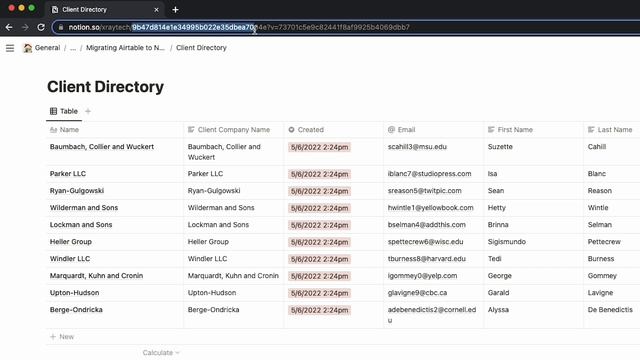Screen dimensions: 640x360
Task: Click email bselman4@addthis.com
Action: point(427,225)
